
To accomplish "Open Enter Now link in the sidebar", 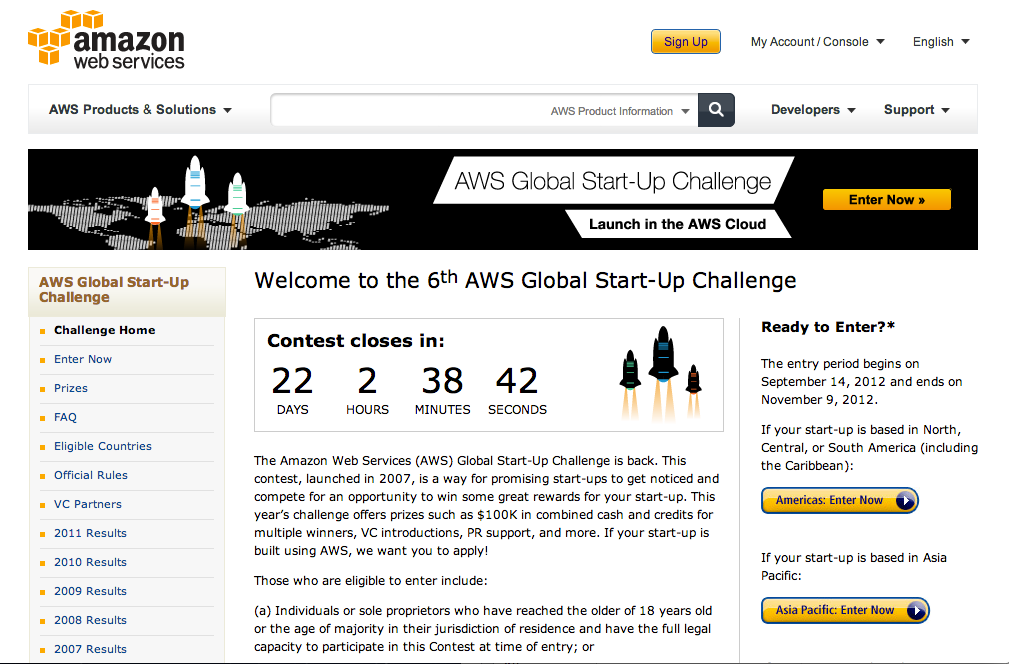I will coord(83,359).
